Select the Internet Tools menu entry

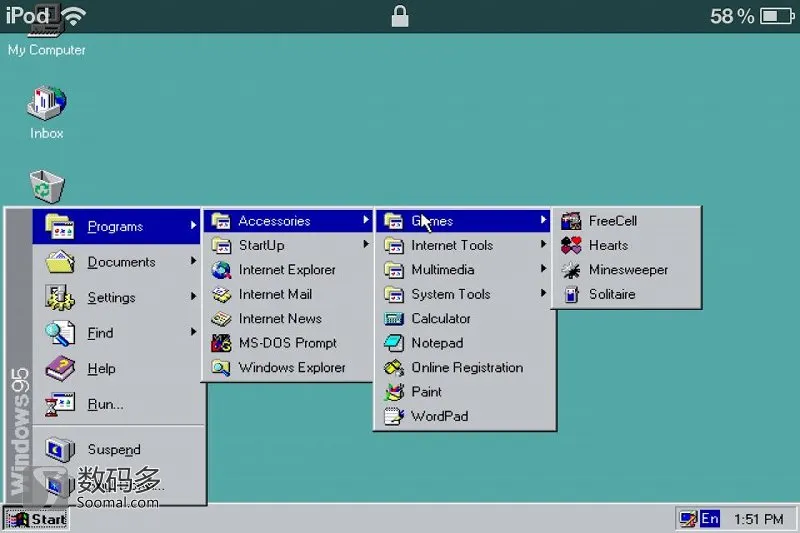[x=463, y=245]
